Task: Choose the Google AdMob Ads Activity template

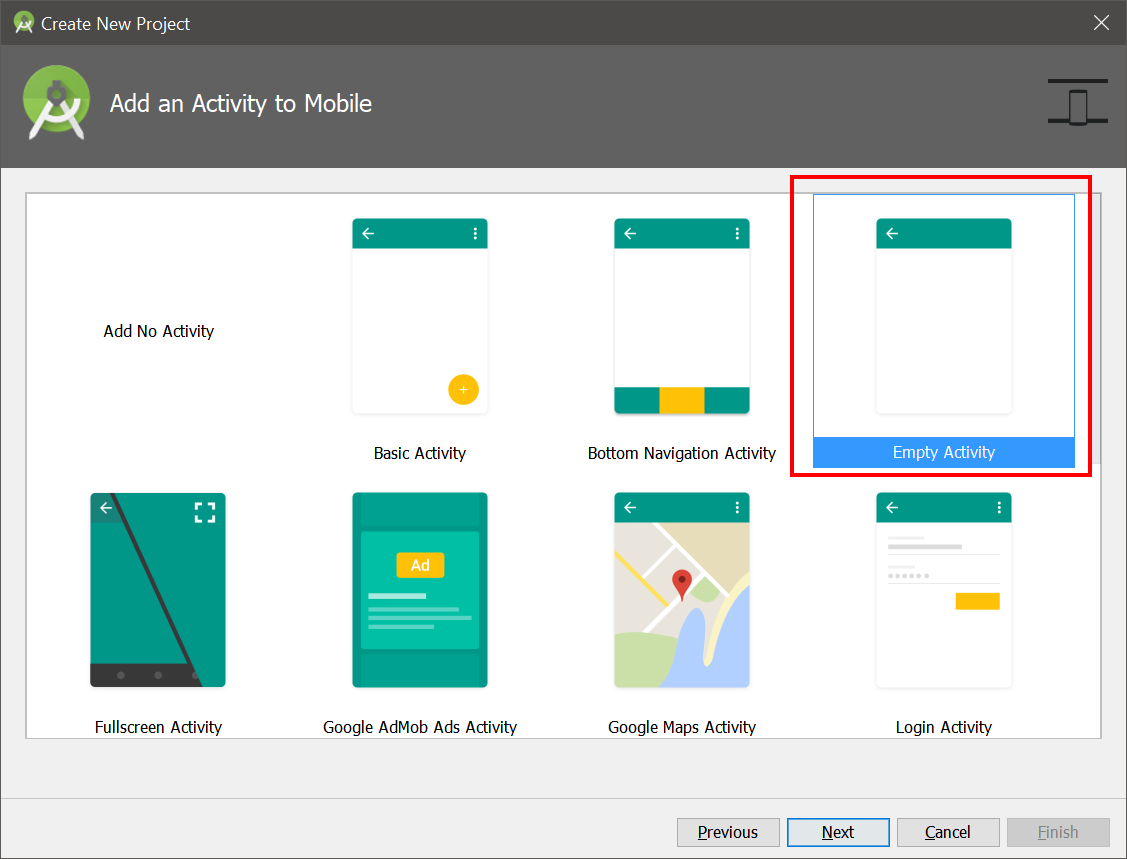Action: pyautogui.click(x=420, y=590)
